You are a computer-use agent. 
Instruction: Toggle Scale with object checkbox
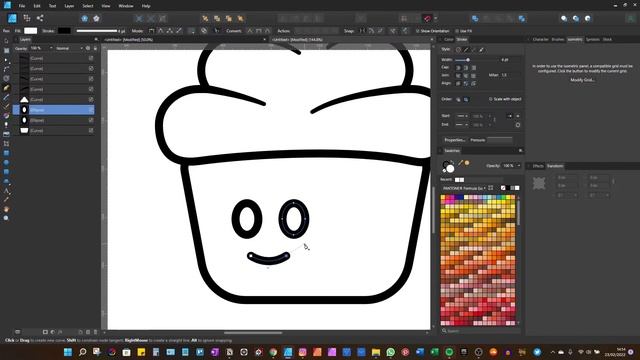pyautogui.click(x=491, y=99)
